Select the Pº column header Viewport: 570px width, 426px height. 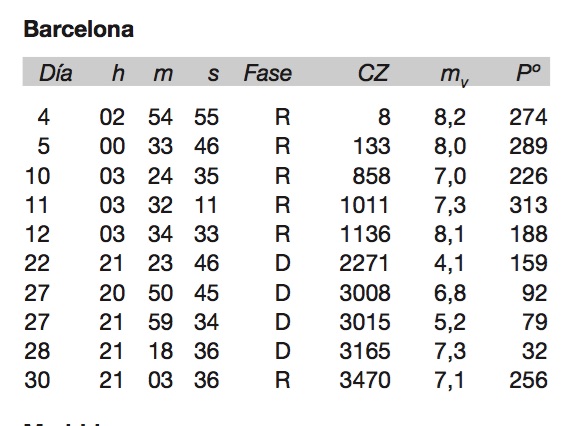tap(528, 73)
